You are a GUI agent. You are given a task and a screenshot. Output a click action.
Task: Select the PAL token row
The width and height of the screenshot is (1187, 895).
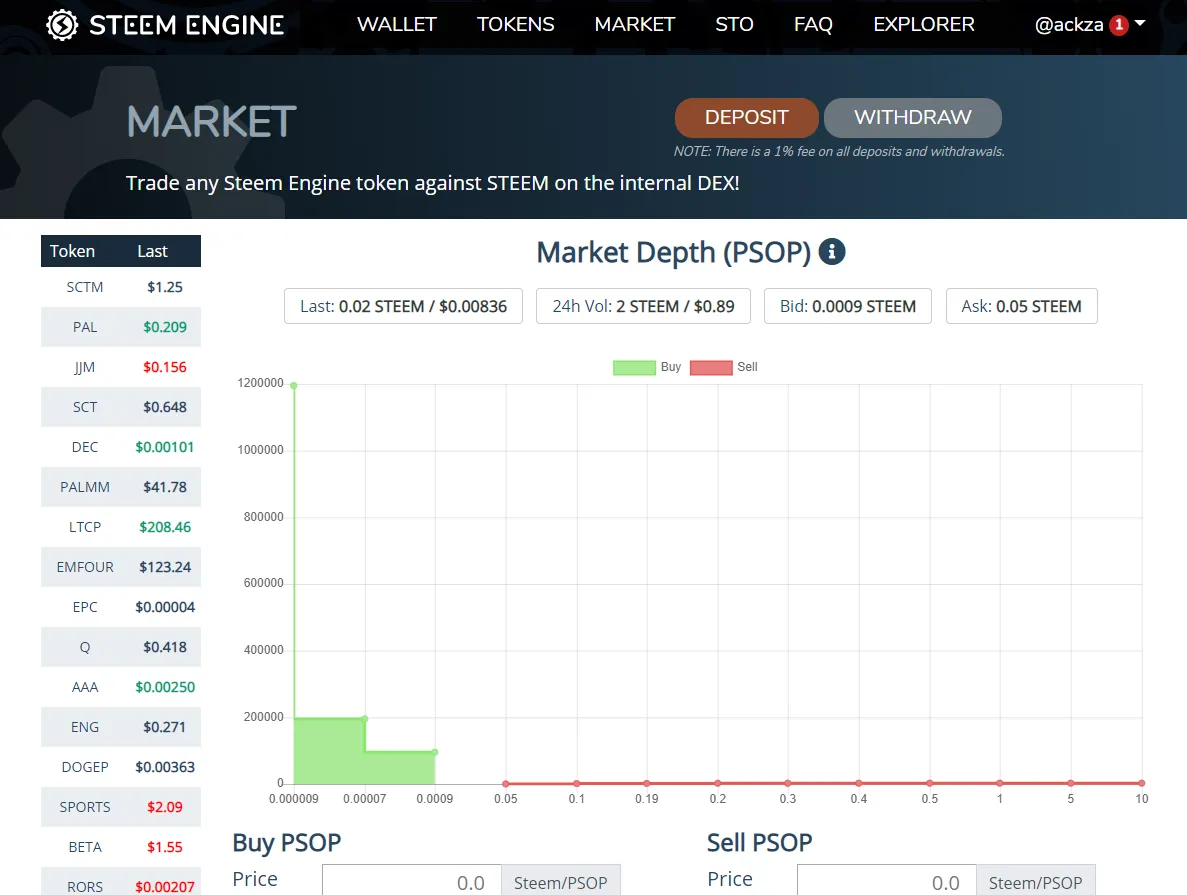(121, 327)
